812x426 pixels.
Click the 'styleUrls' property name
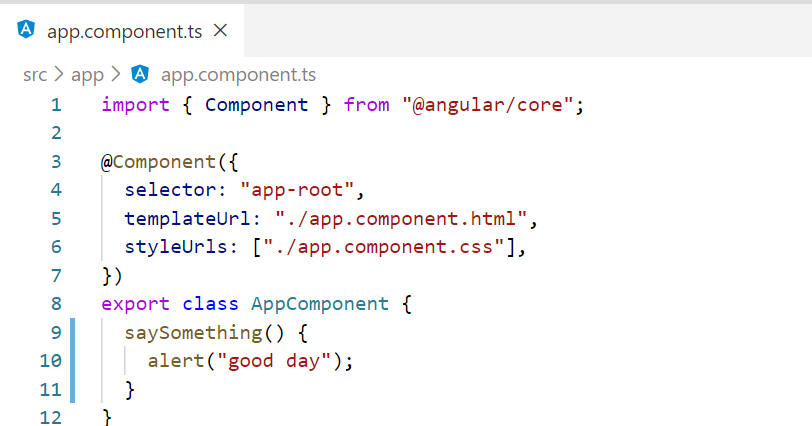[176, 247]
